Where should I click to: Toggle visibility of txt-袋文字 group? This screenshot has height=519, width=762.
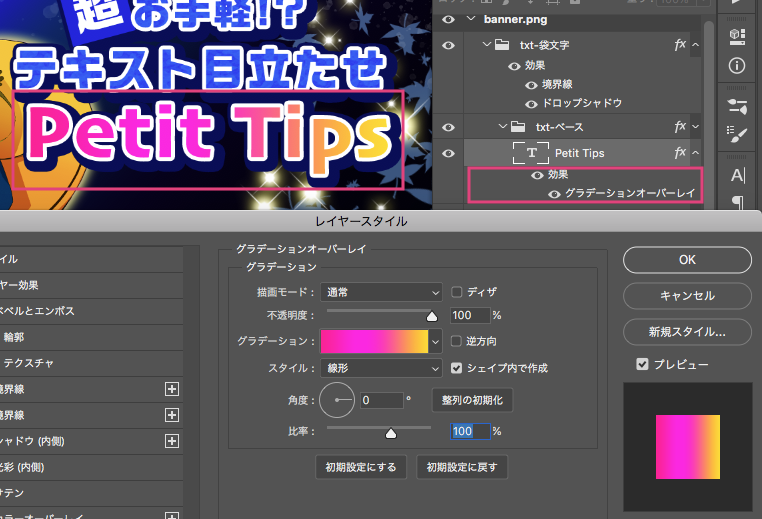click(x=448, y=45)
